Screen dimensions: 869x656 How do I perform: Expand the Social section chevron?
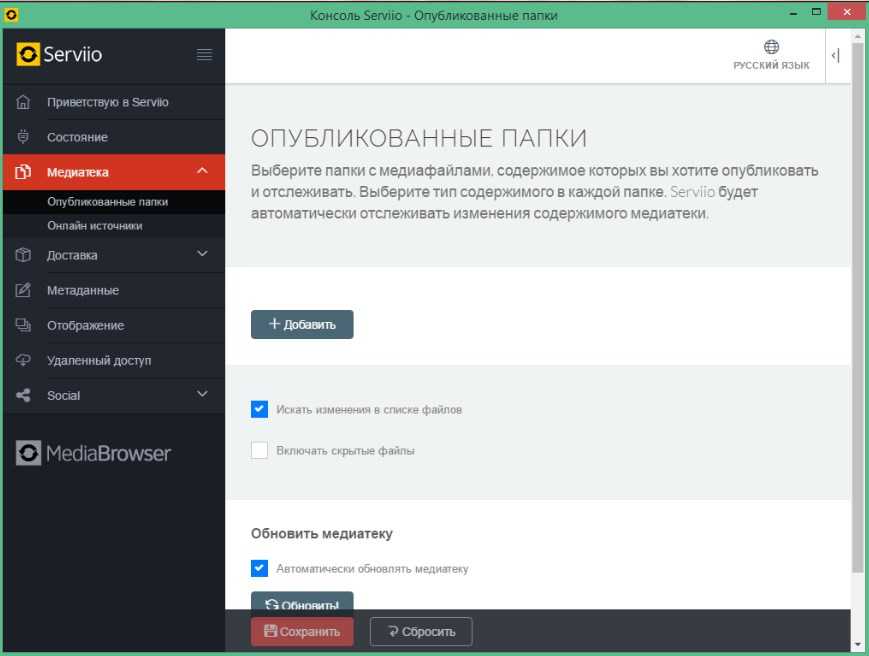[202, 394]
